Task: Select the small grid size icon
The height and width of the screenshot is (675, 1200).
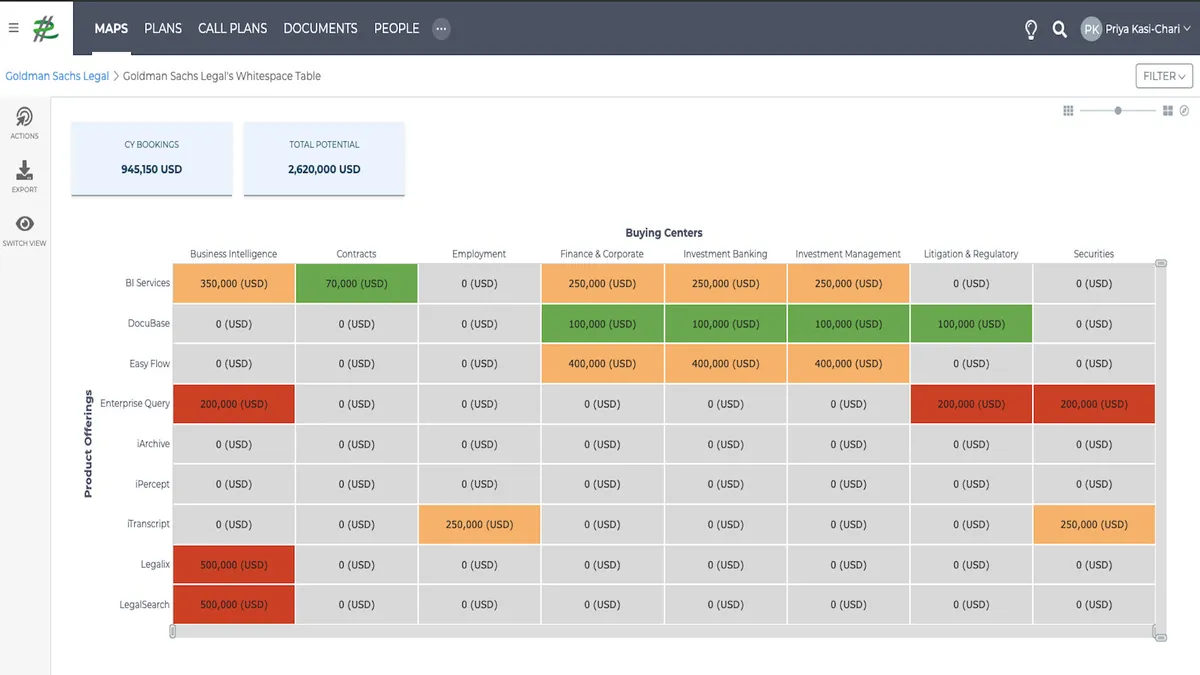Action: pos(1068,111)
